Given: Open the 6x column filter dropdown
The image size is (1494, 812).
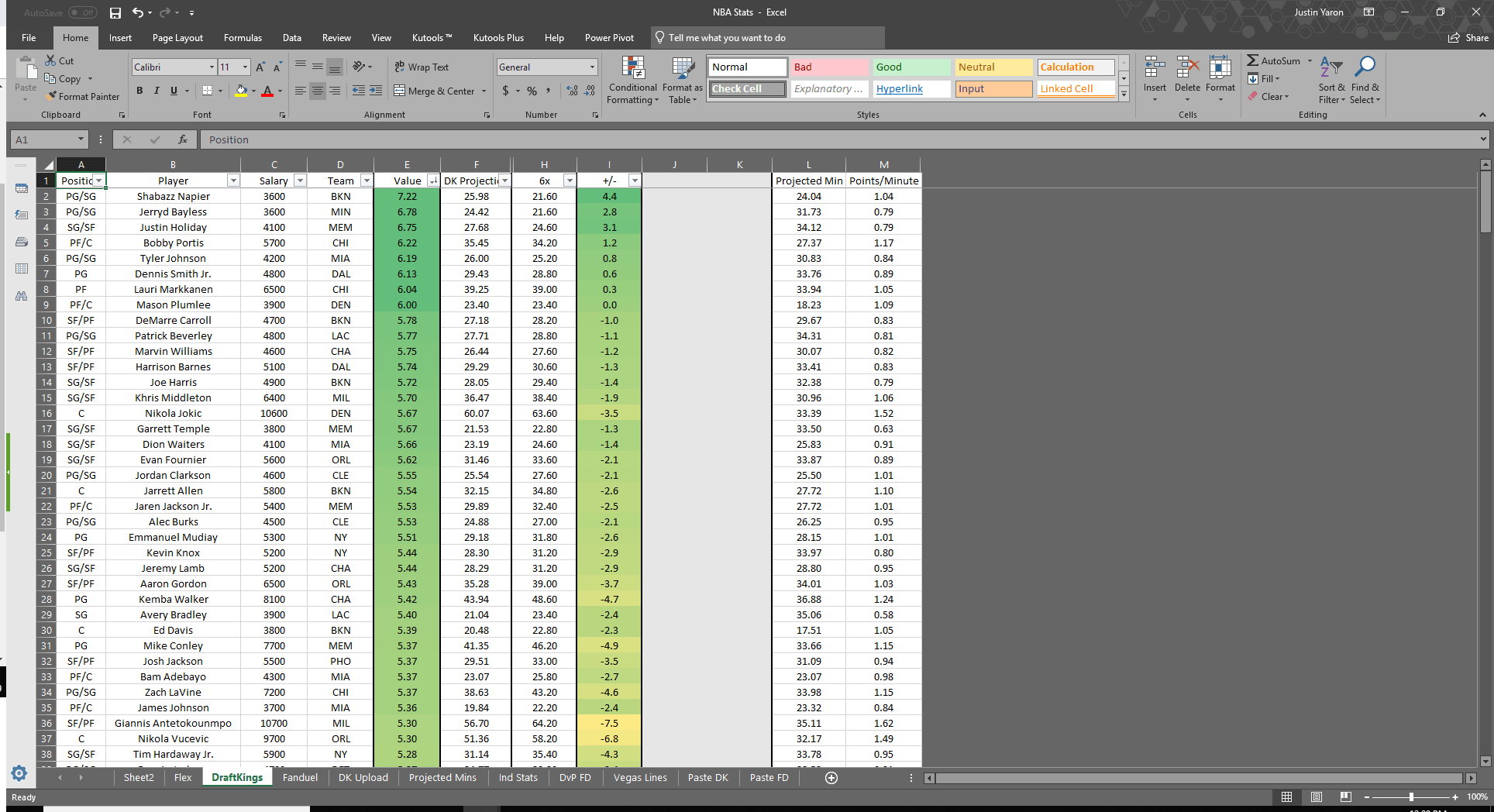Looking at the screenshot, I should pos(570,181).
